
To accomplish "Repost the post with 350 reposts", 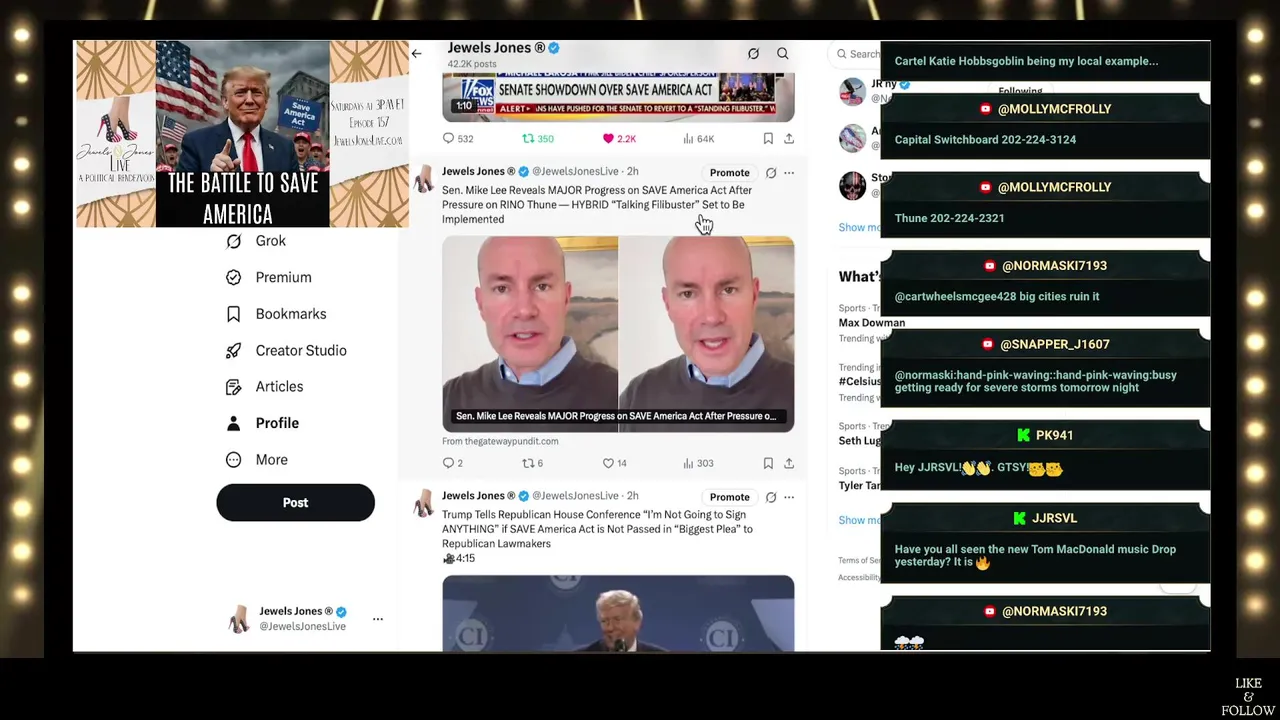I will point(538,139).
